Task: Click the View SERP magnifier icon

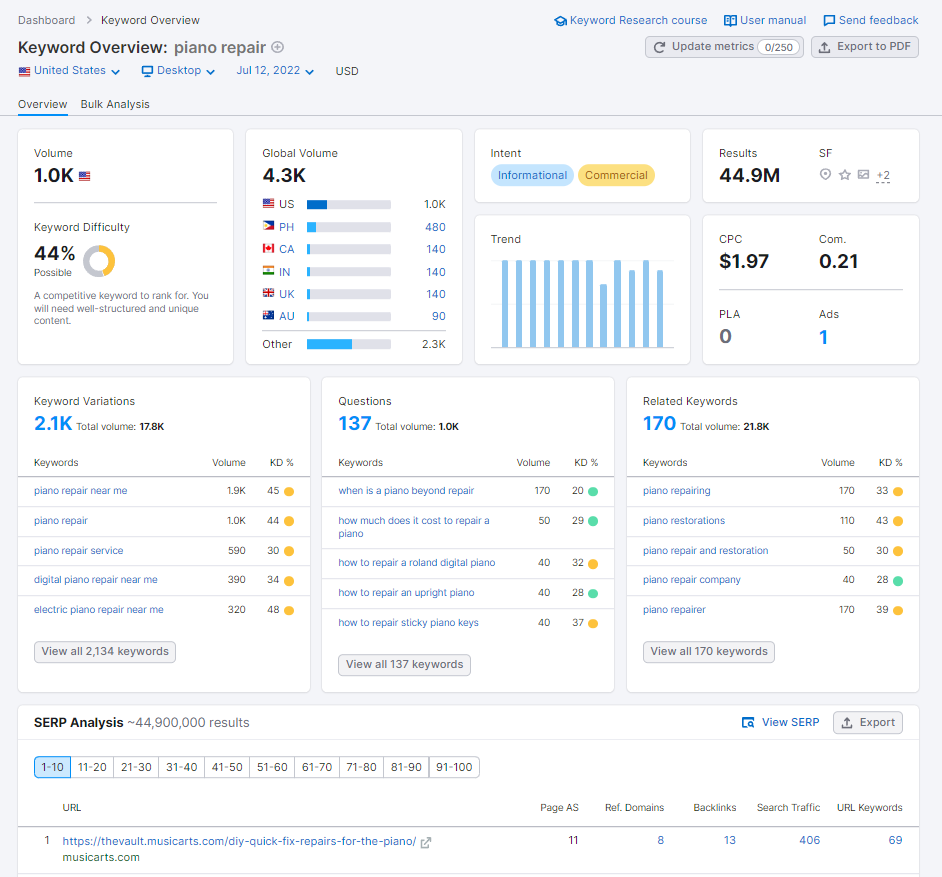Action: pos(748,723)
